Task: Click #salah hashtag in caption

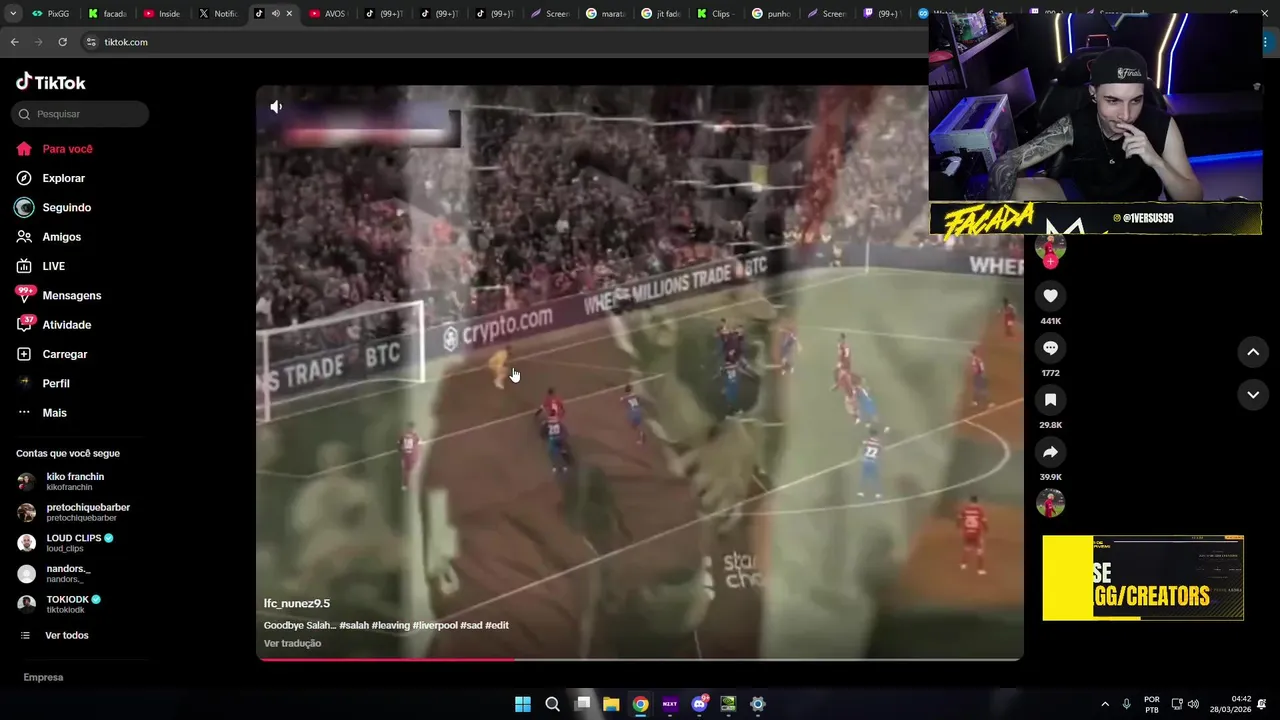Action: tap(354, 625)
